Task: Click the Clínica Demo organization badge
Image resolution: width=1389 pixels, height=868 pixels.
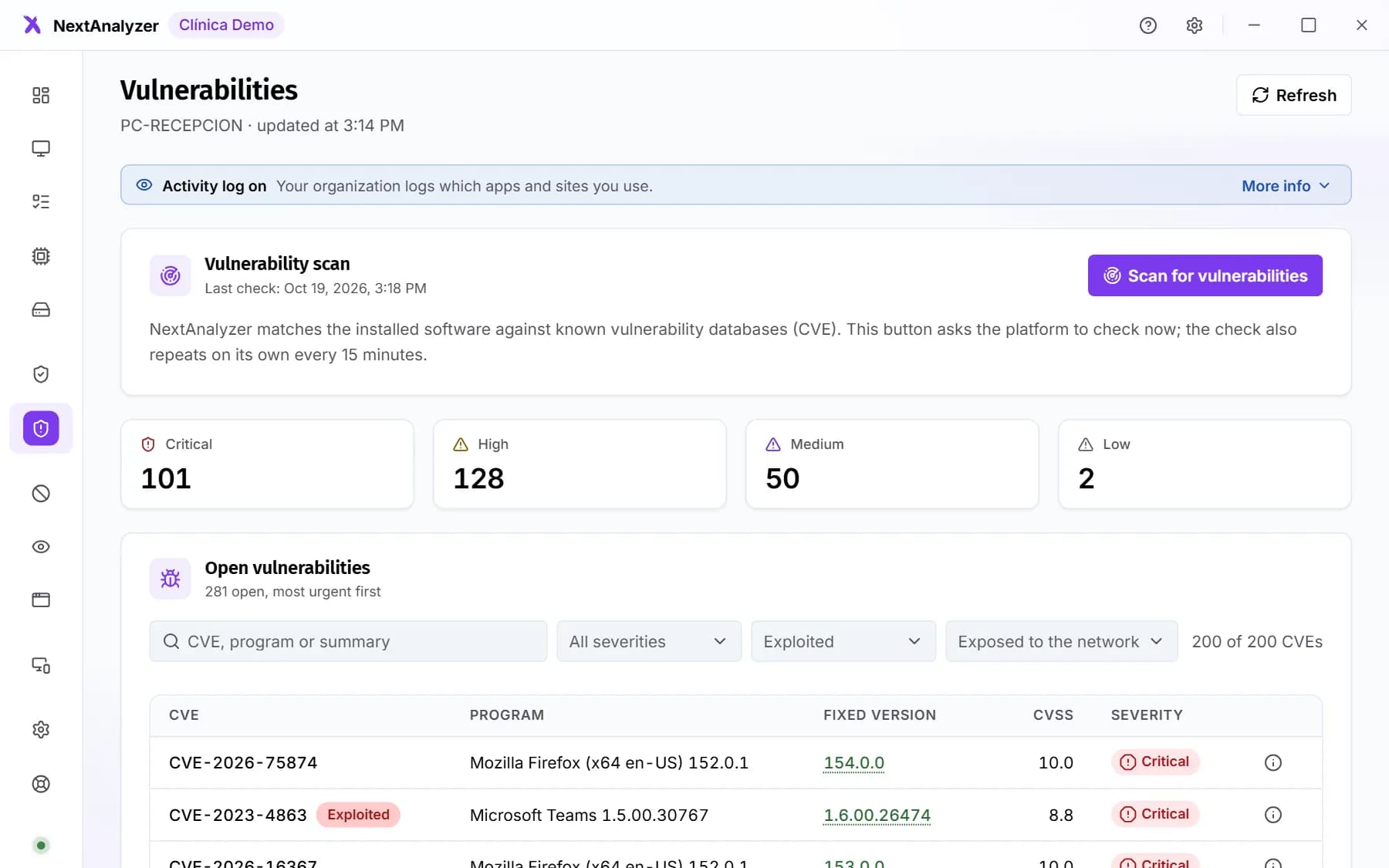Action: [226, 25]
